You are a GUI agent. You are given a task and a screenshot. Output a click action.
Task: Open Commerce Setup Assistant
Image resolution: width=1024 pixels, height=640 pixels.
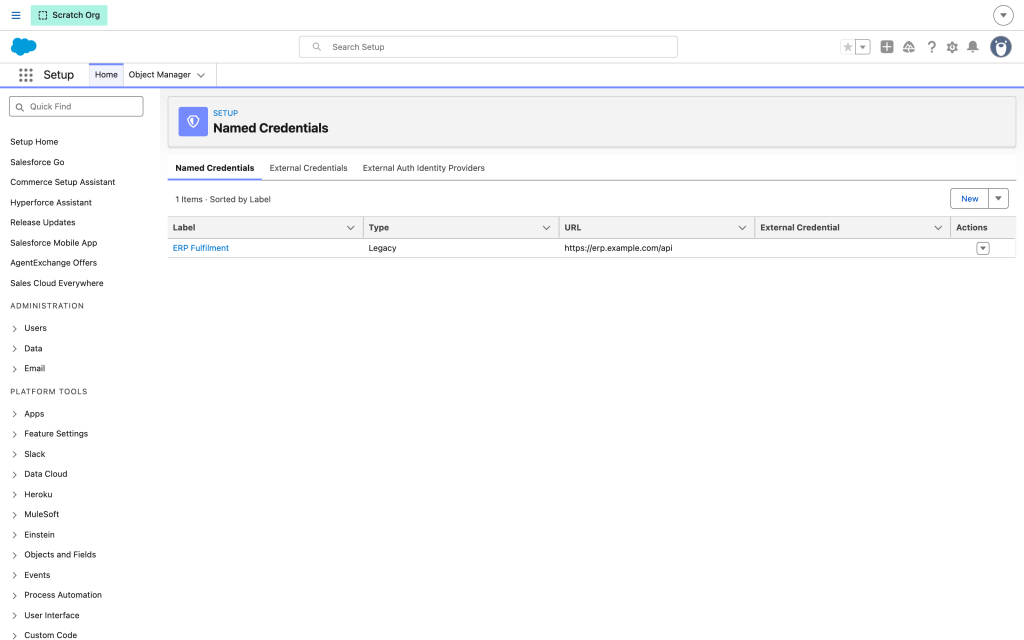coord(63,182)
